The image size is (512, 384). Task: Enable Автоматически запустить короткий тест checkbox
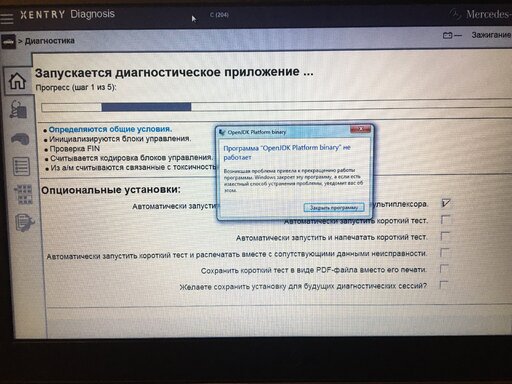445,220
